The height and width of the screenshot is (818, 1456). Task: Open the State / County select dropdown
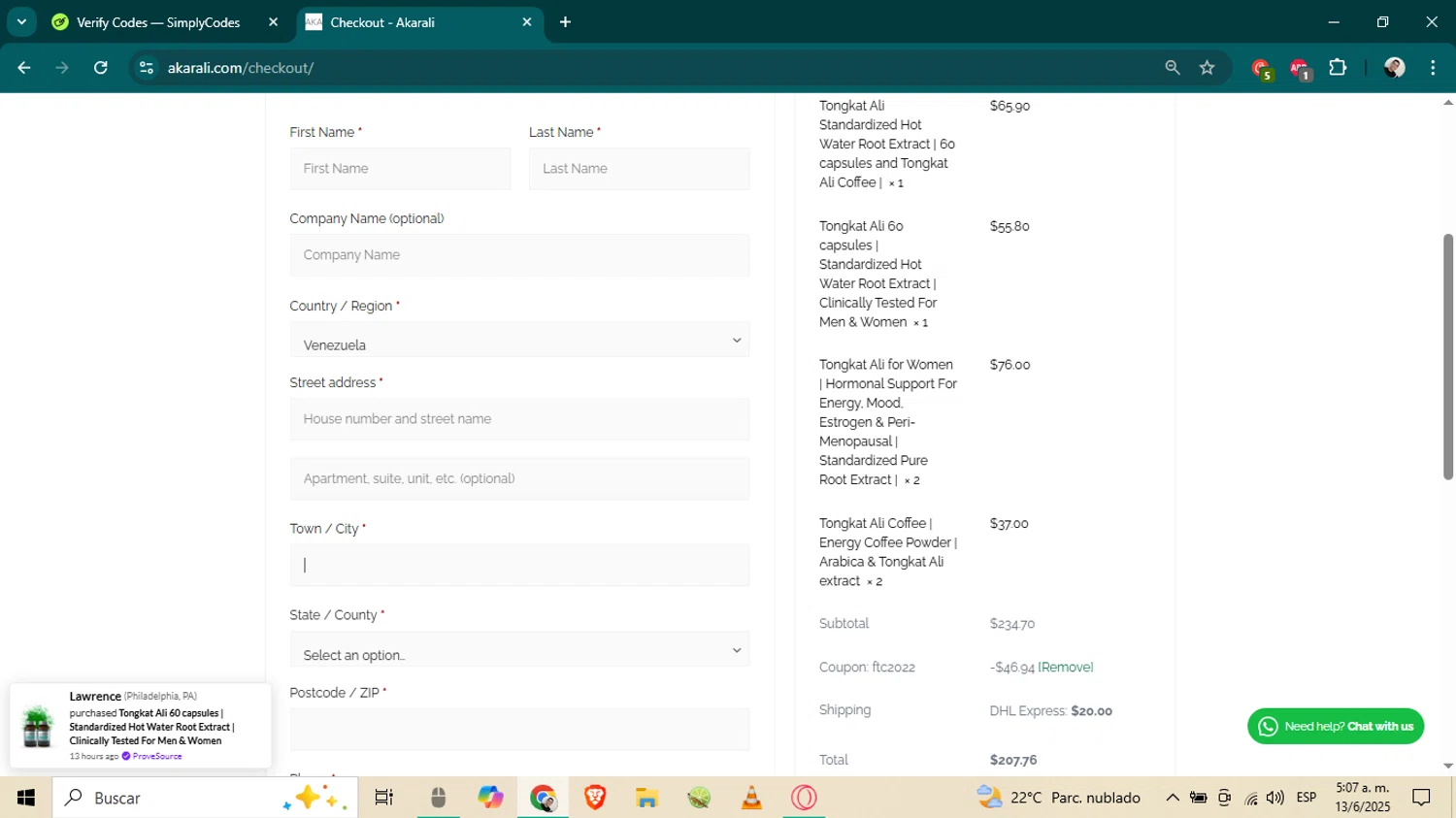519,649
